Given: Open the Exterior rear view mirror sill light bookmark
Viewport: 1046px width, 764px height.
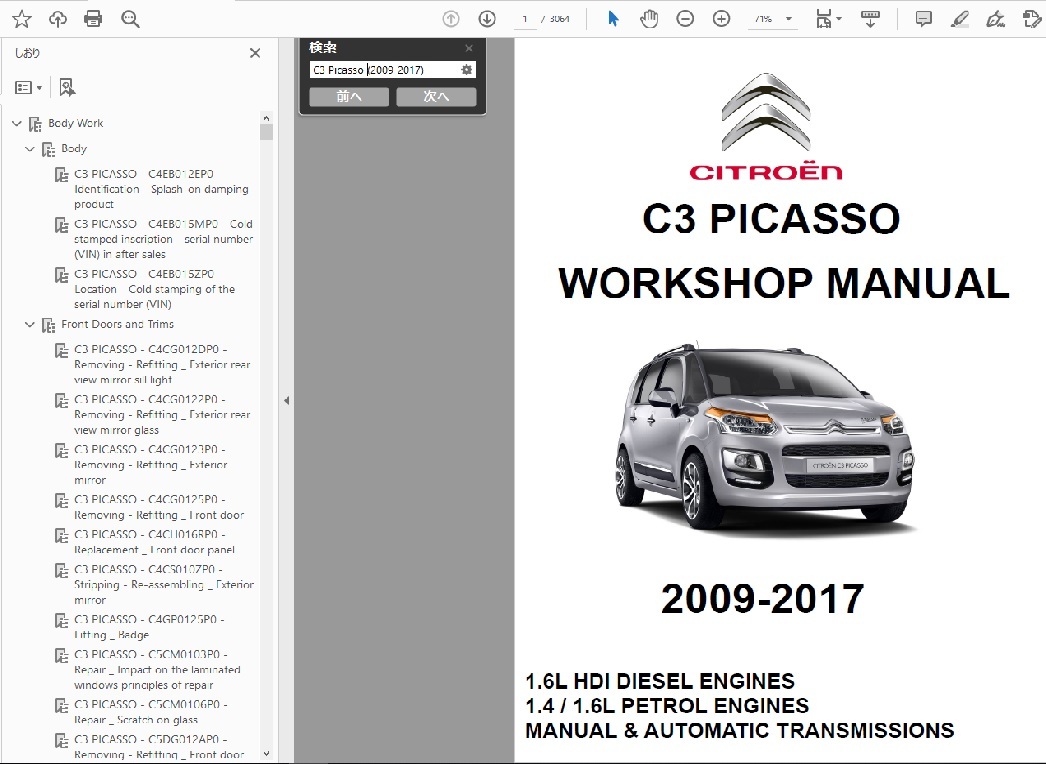Looking at the screenshot, I should click(162, 364).
